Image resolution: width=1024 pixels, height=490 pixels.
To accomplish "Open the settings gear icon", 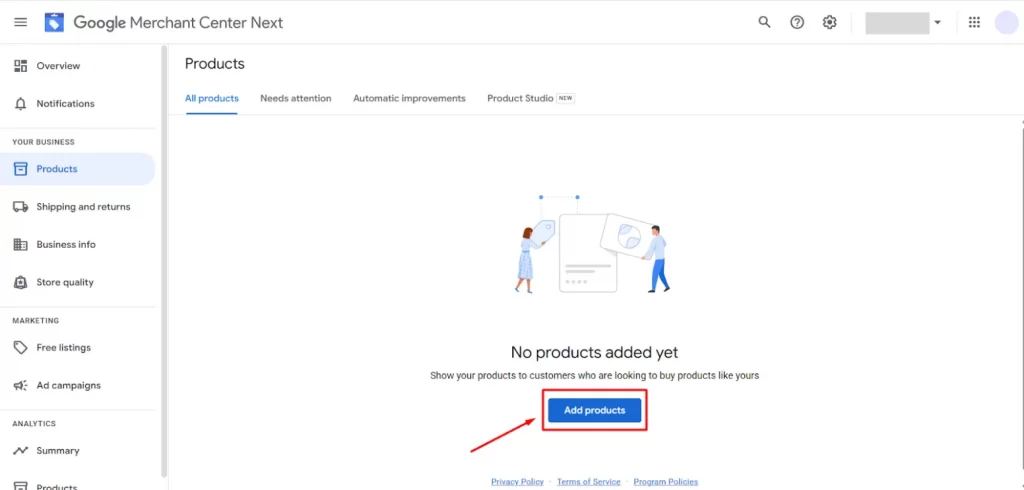I will click(x=829, y=22).
